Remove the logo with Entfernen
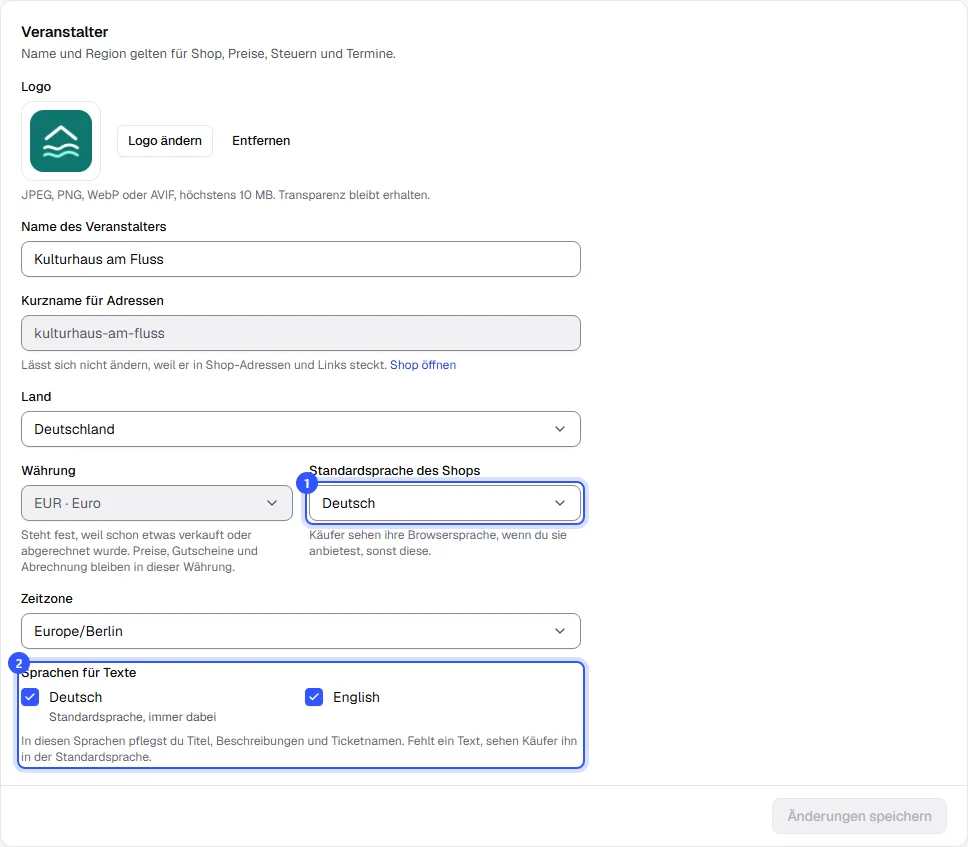This screenshot has width=968, height=847. 261,141
